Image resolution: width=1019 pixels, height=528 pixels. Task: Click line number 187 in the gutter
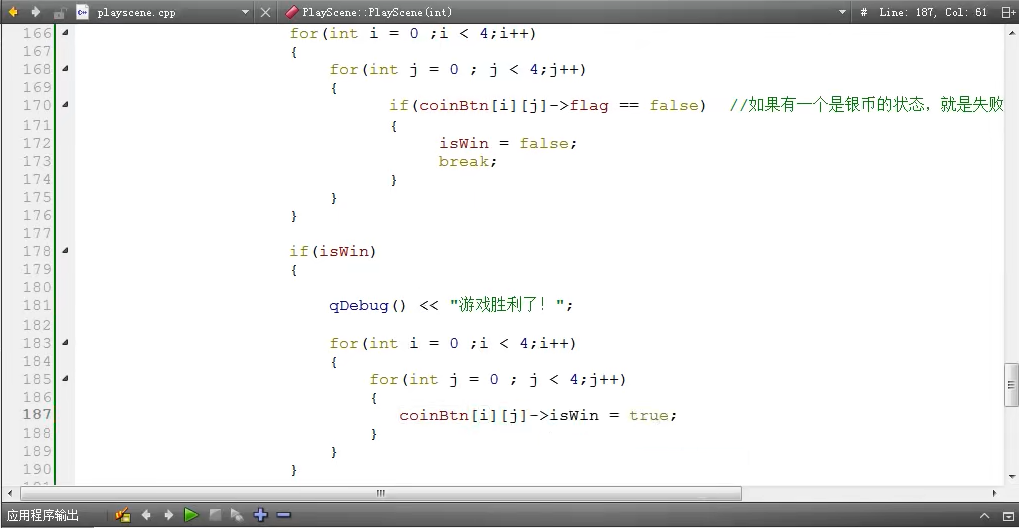[37, 415]
